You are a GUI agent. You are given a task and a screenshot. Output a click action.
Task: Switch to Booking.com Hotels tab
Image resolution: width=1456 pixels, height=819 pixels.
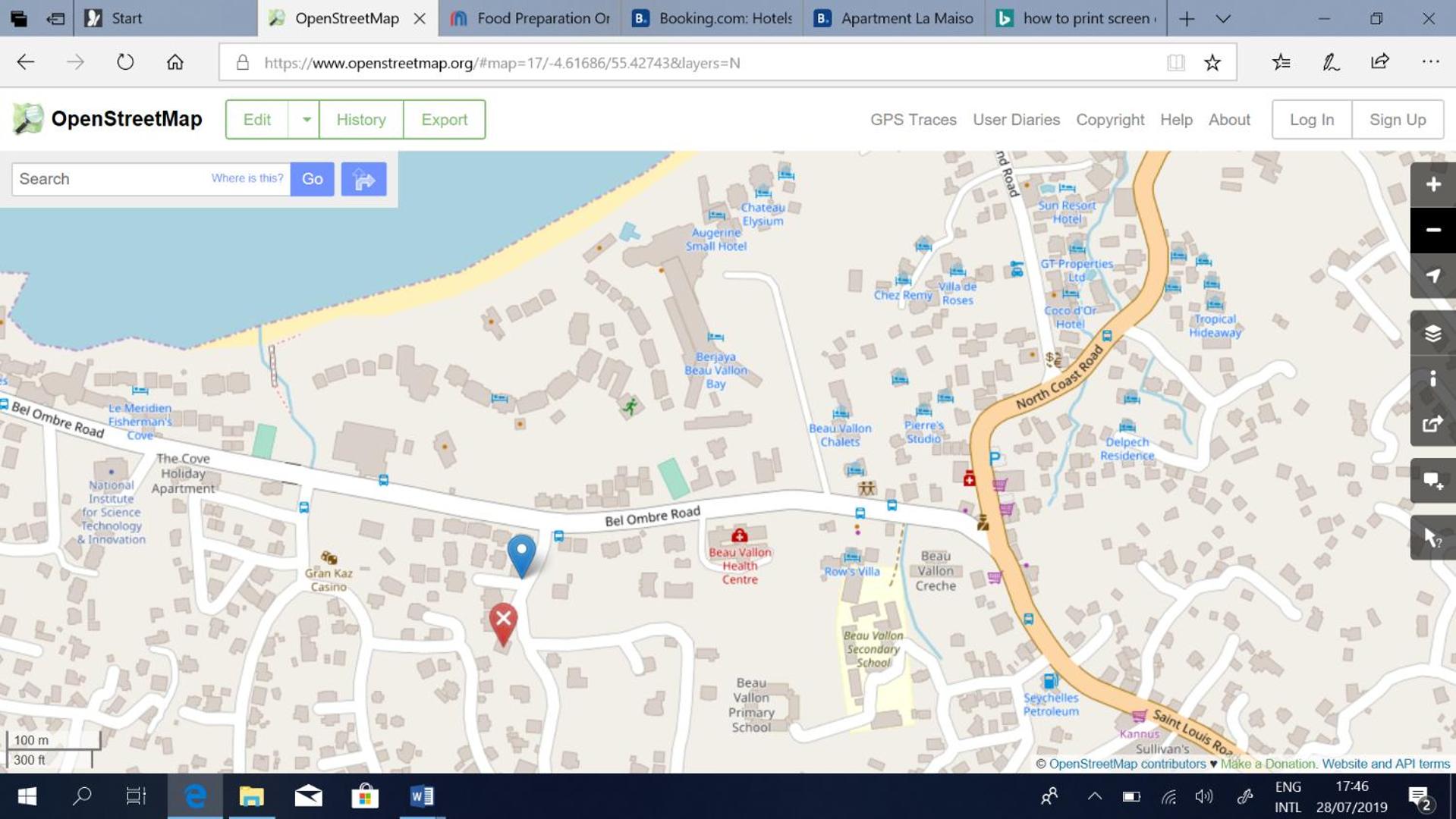coord(712,18)
